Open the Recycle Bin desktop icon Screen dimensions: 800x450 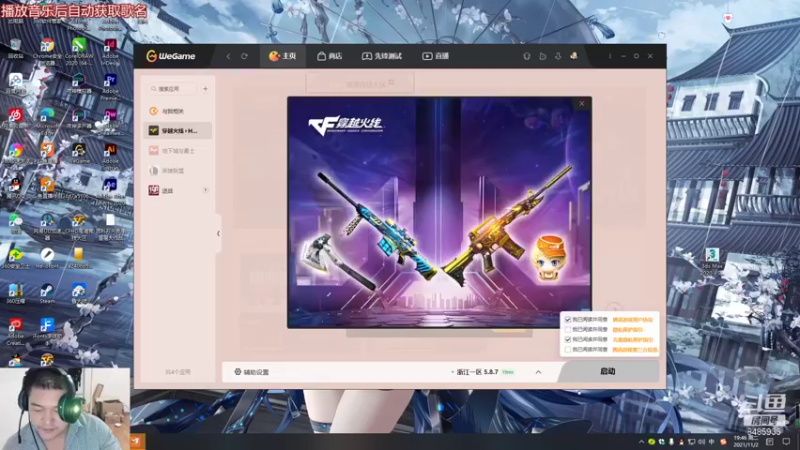[x=15, y=48]
